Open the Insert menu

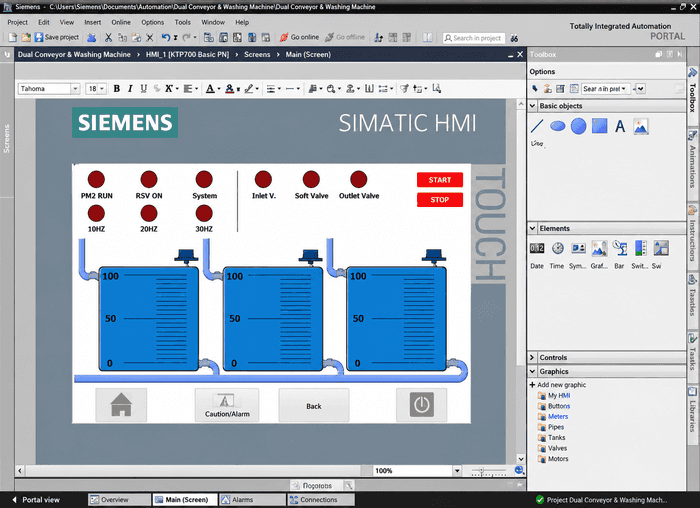[x=93, y=22]
